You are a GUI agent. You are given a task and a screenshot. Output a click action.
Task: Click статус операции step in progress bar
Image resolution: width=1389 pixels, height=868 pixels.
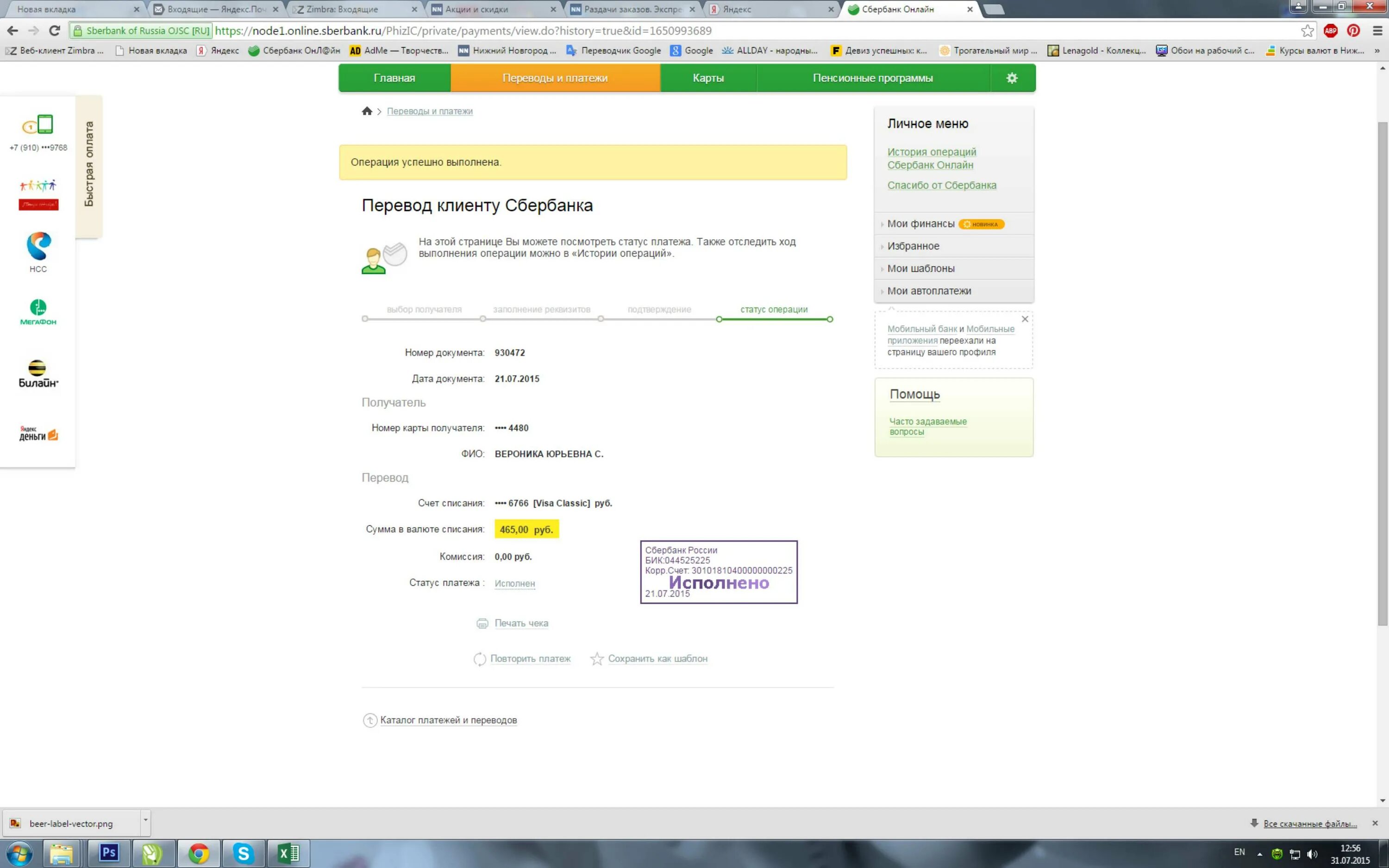click(774, 309)
